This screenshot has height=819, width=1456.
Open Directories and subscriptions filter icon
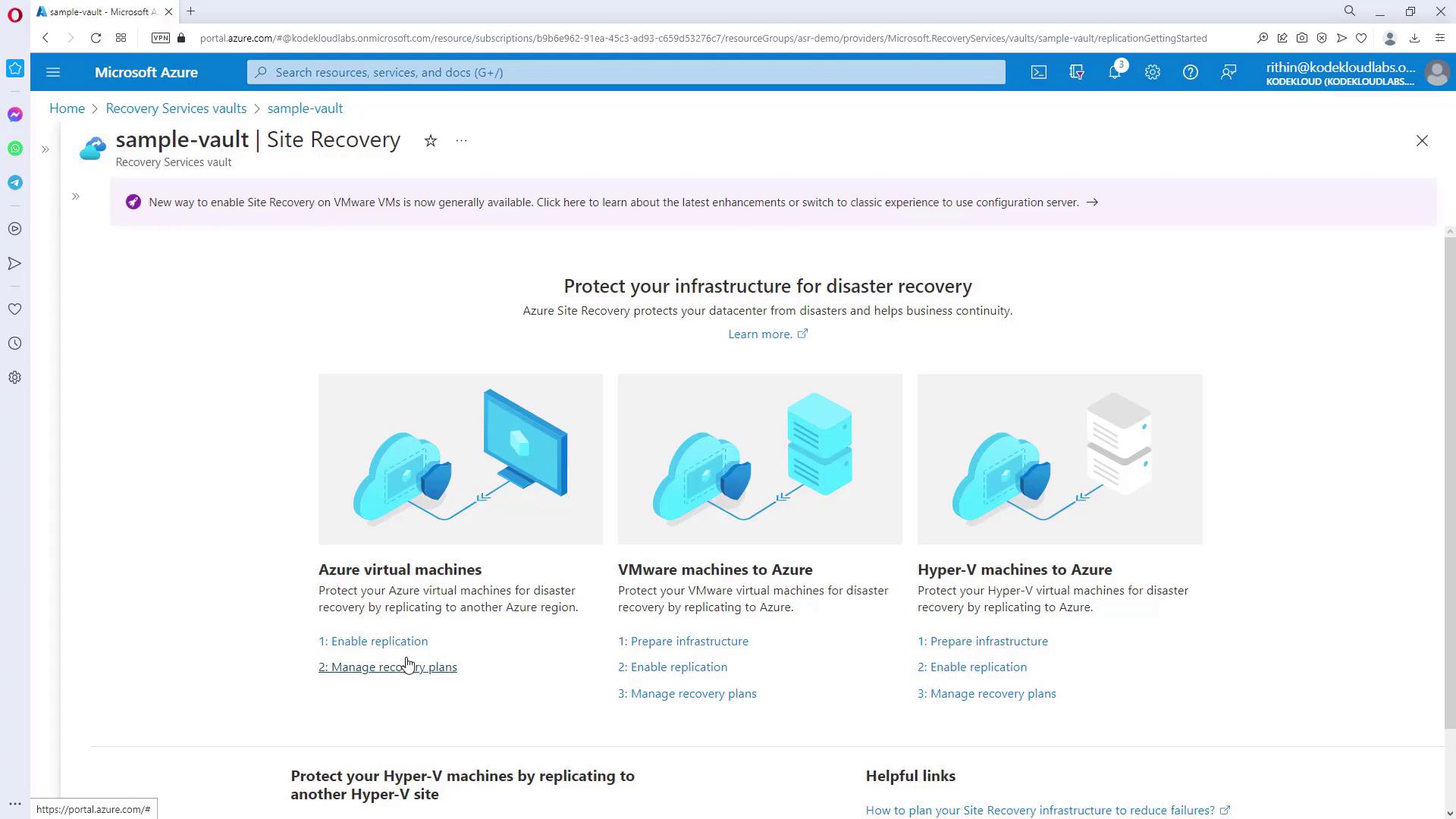coord(1076,72)
